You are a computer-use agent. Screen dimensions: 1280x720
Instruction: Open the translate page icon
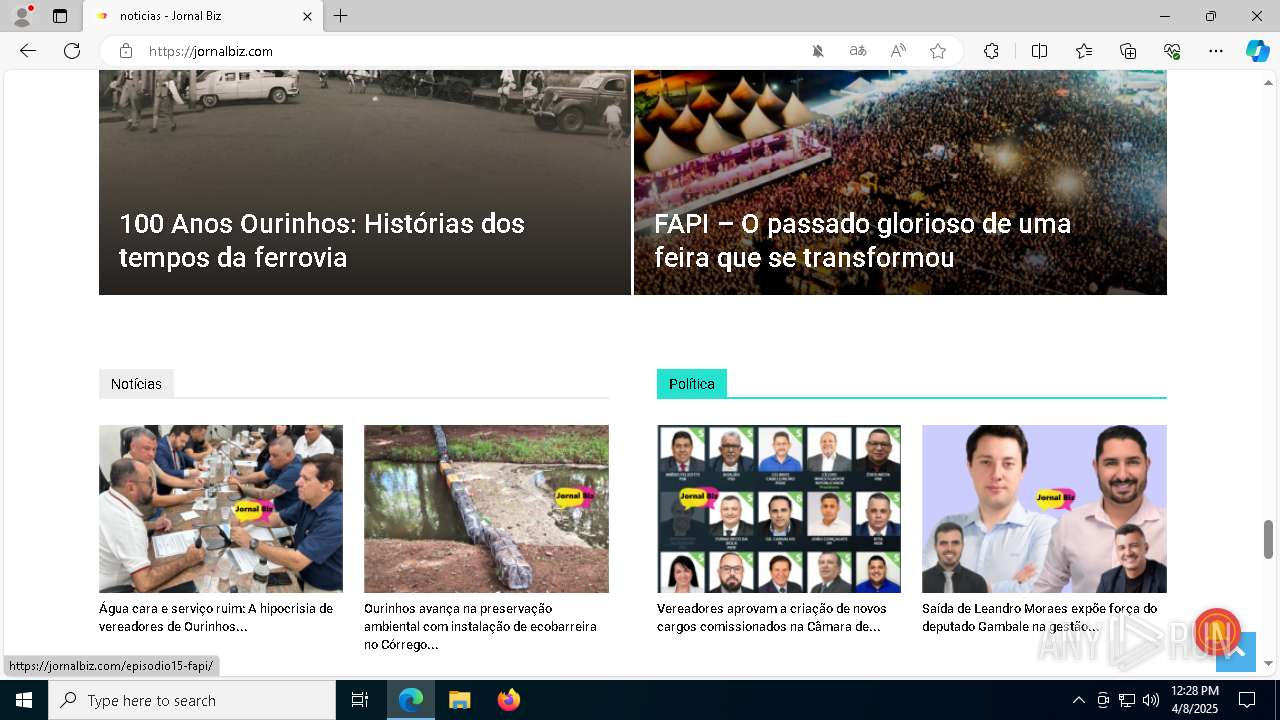coord(858,51)
